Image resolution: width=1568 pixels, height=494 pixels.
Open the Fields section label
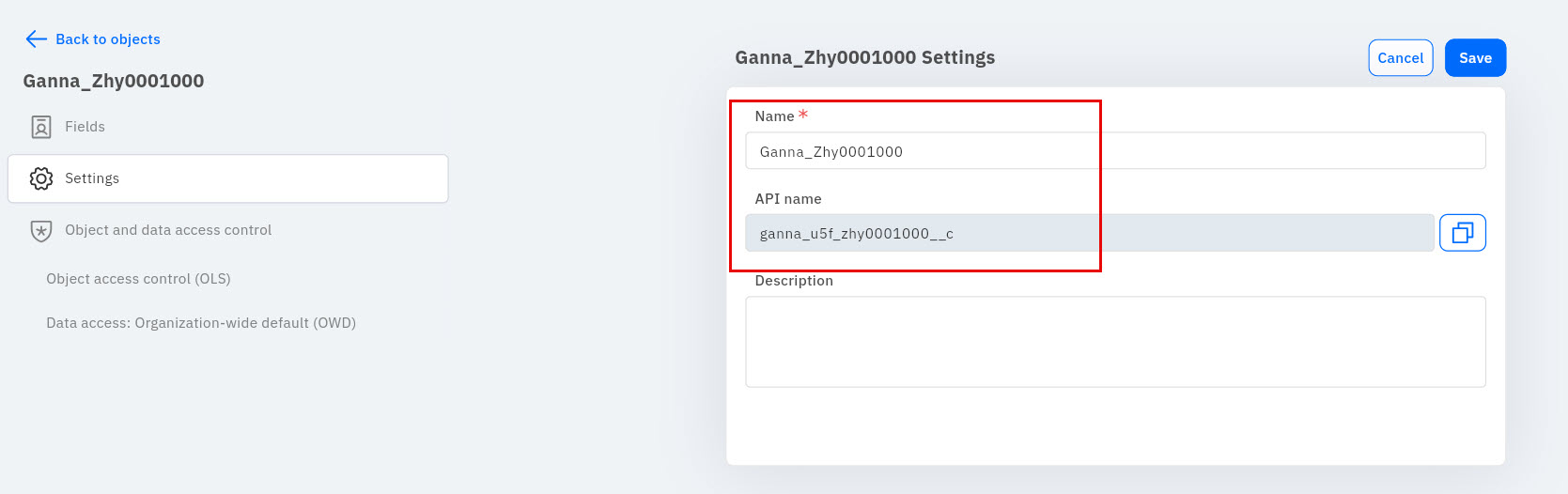85,127
